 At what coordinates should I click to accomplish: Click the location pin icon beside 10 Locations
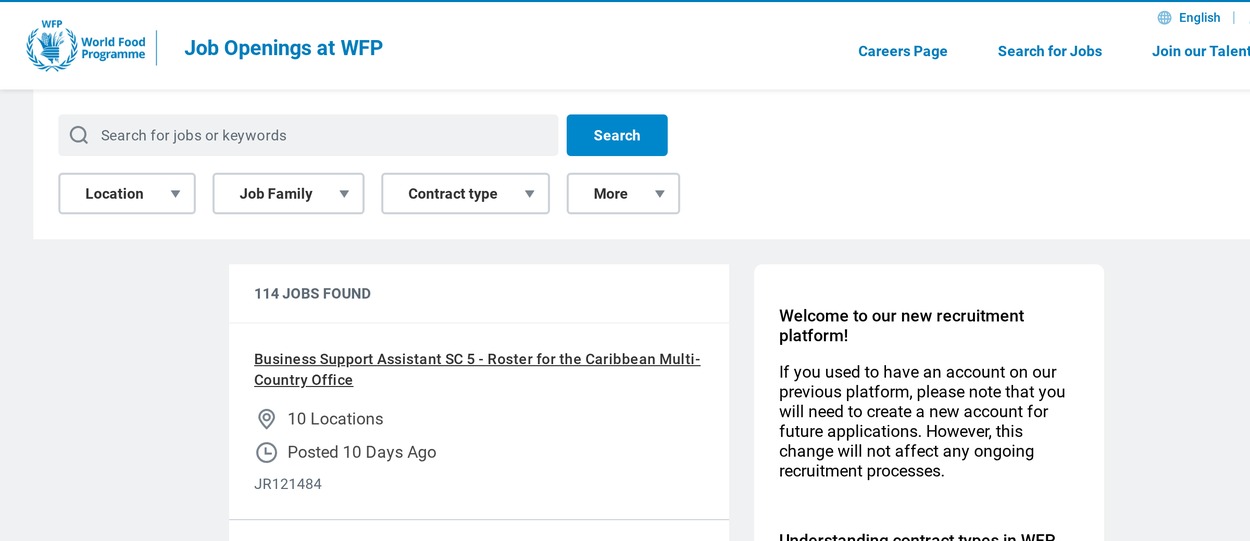tap(266, 419)
